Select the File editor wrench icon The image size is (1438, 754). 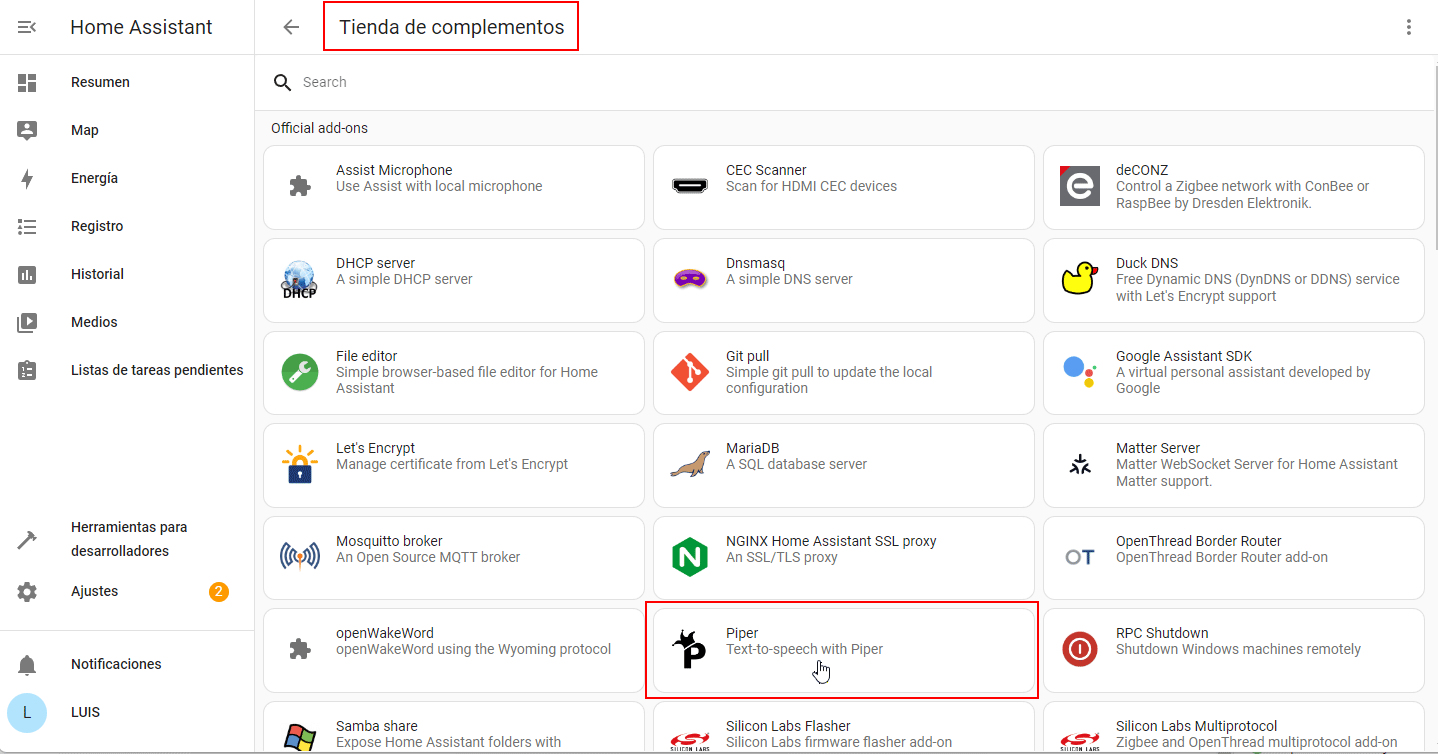[299, 372]
